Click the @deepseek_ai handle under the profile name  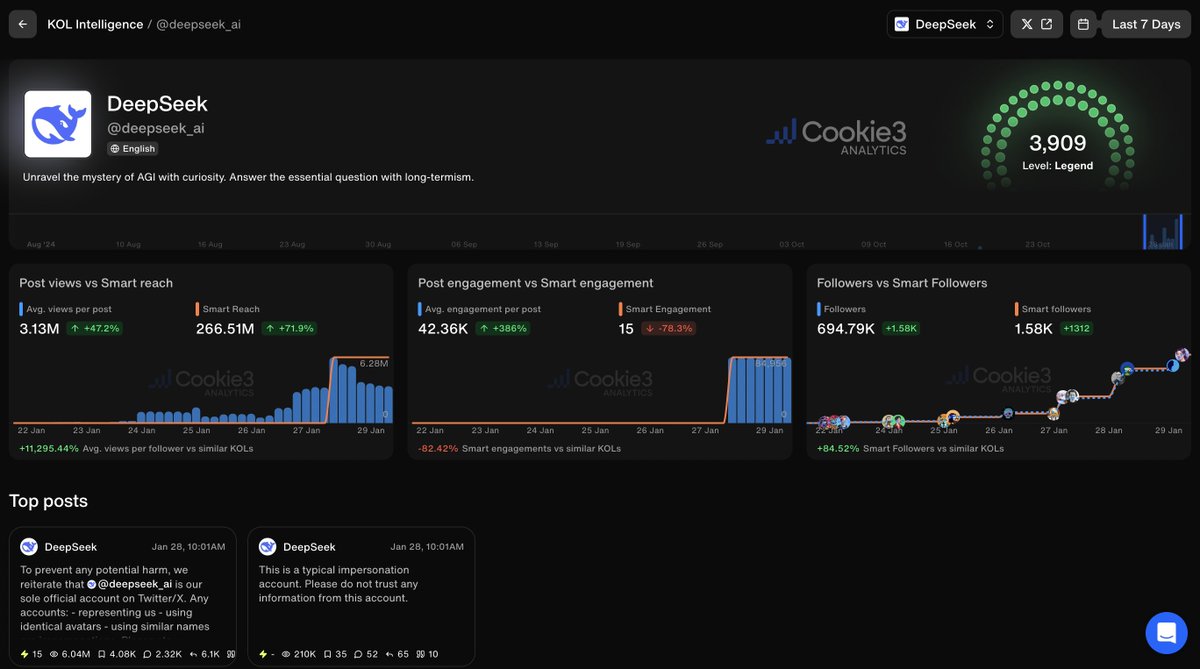point(156,128)
